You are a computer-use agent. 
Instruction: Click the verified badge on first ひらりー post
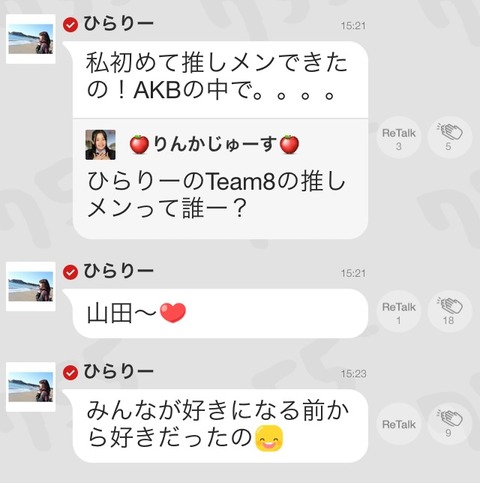[70, 25]
